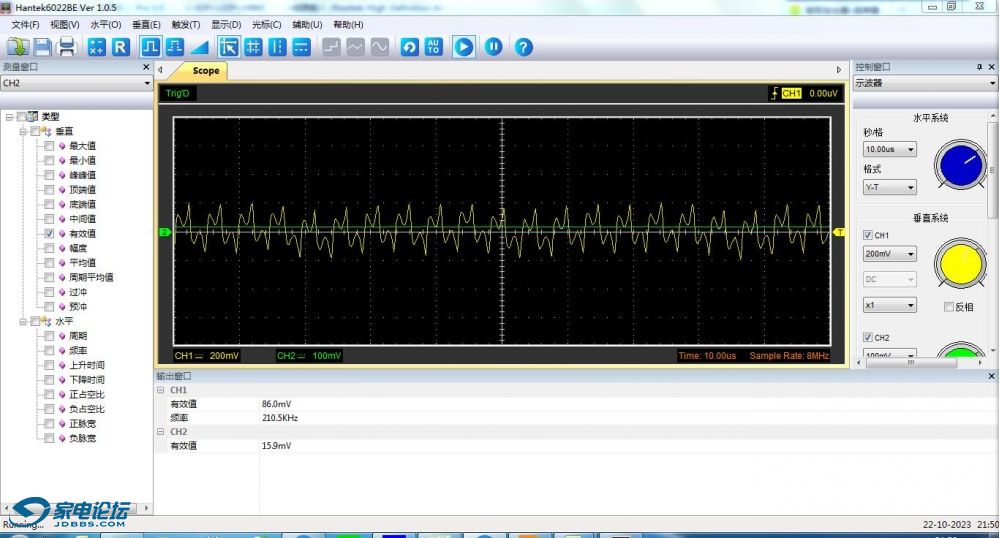Click the blue ramp triangle icon
The height and width of the screenshot is (538, 999).
[199, 47]
